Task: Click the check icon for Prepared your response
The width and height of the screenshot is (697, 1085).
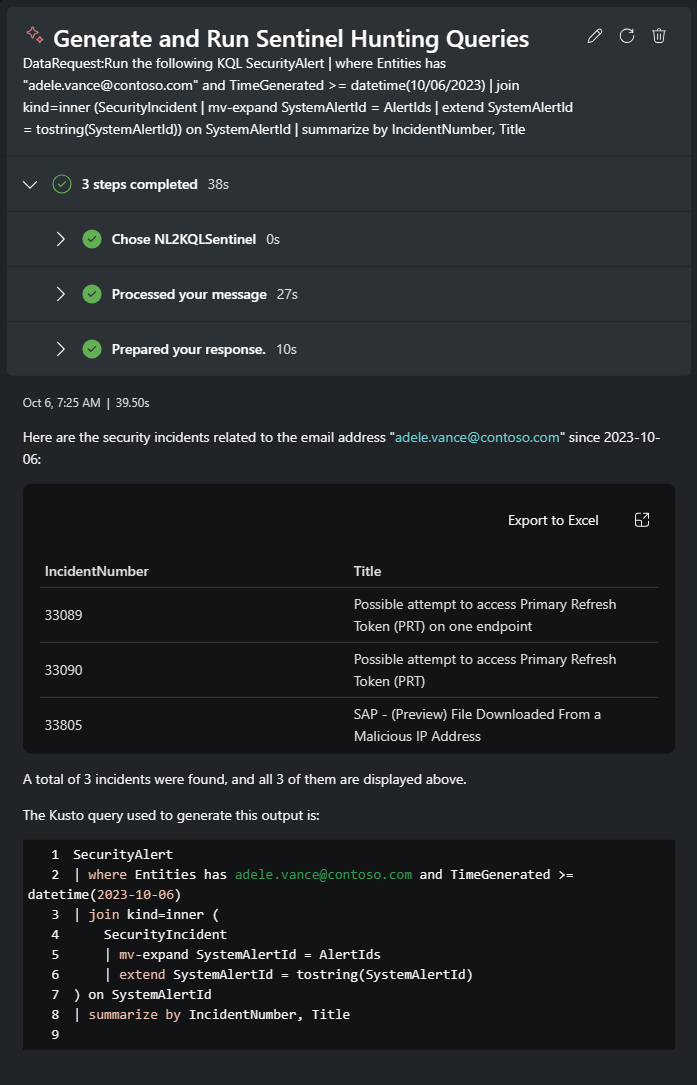Action: click(x=92, y=349)
